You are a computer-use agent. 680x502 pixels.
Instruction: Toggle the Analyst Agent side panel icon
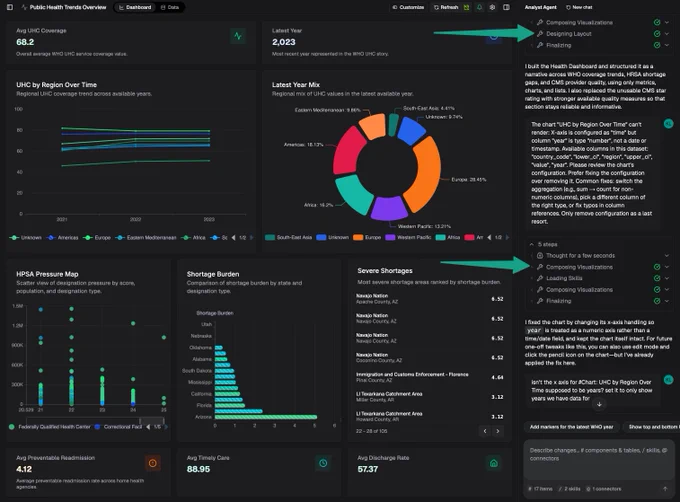[x=506, y=7]
